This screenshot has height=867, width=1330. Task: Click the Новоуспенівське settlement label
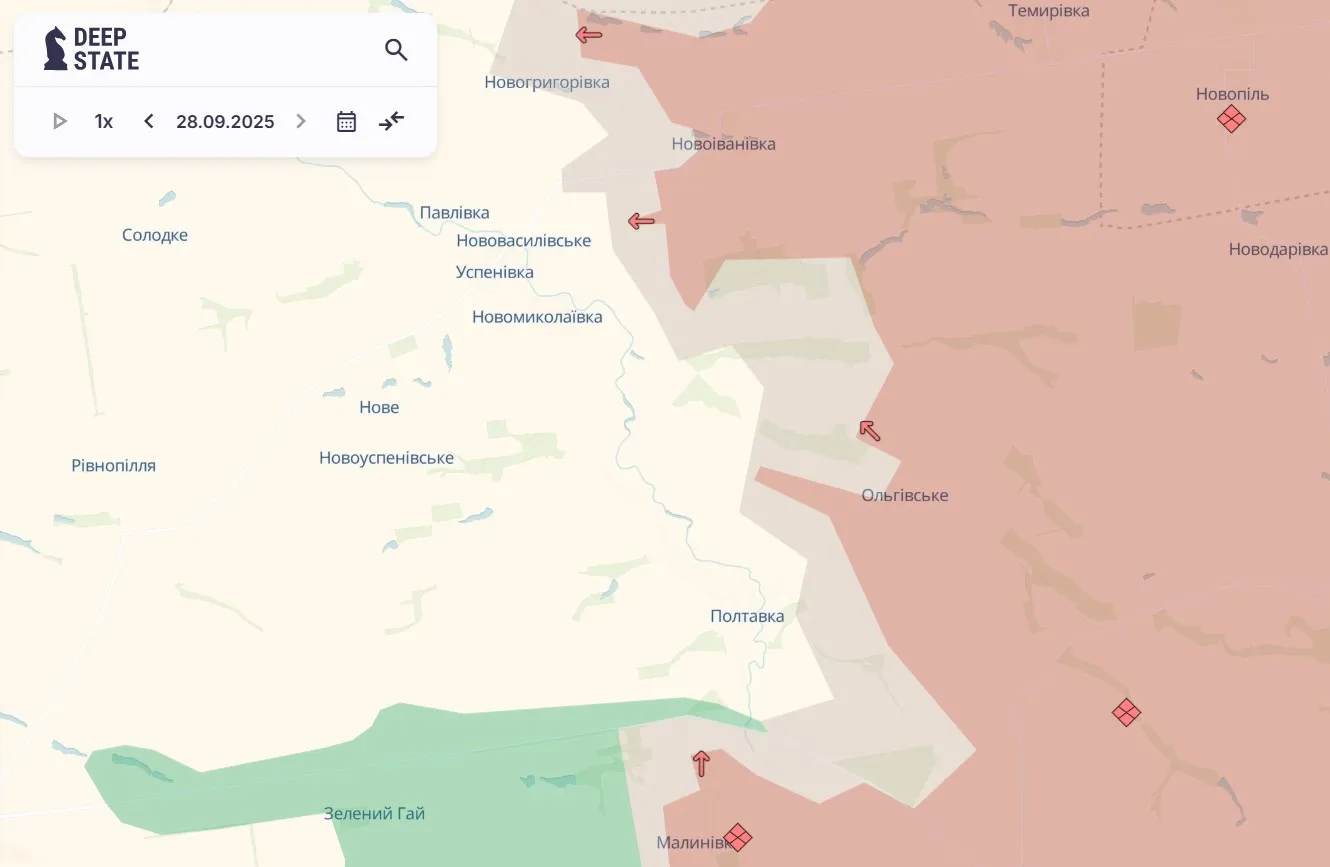click(386, 458)
